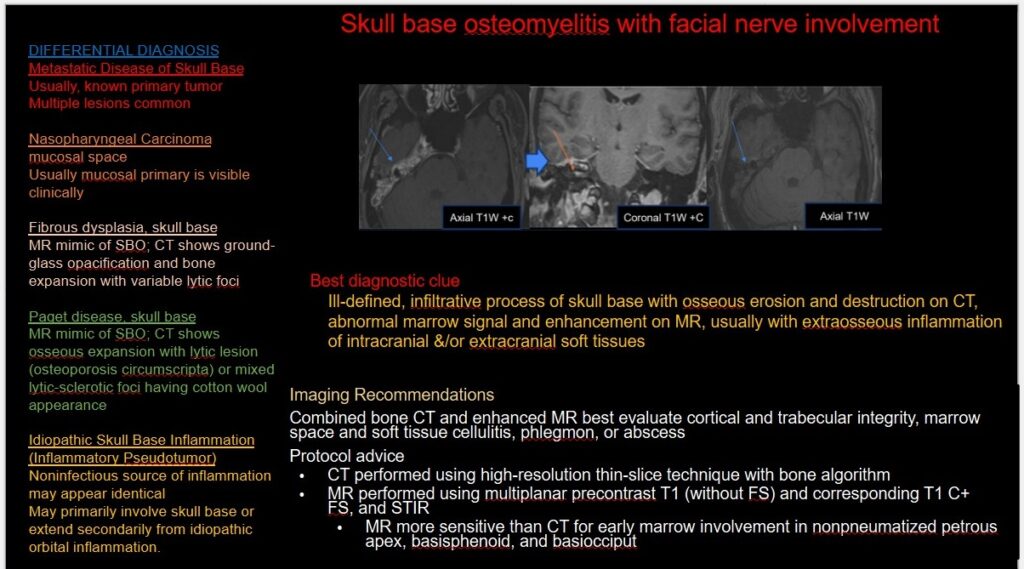
Task: Click 'expansion with variable lytic foci' line
Action: [x=133, y=281]
